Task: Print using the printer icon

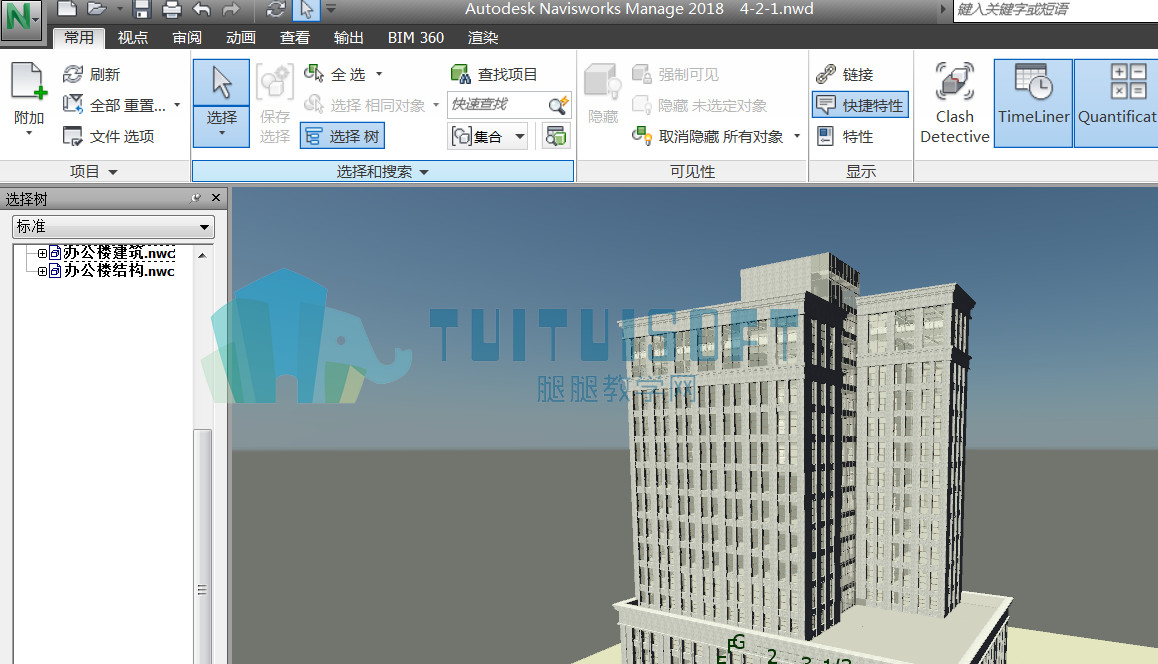Action: pos(171,9)
